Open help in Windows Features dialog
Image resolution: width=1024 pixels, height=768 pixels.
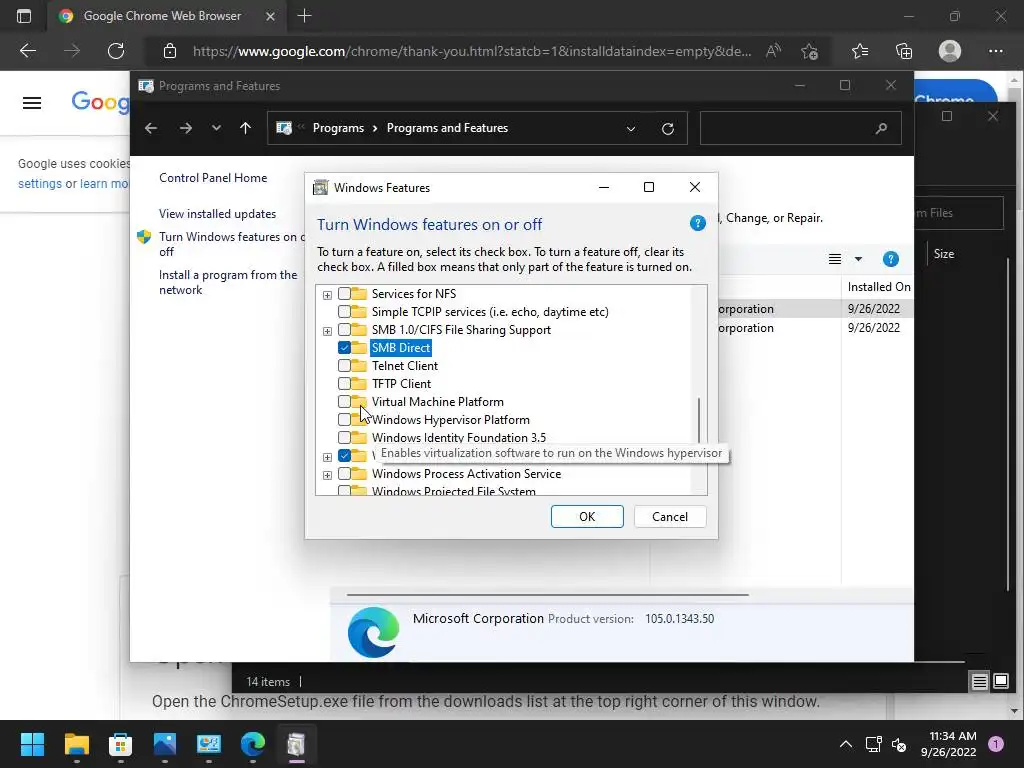click(697, 224)
